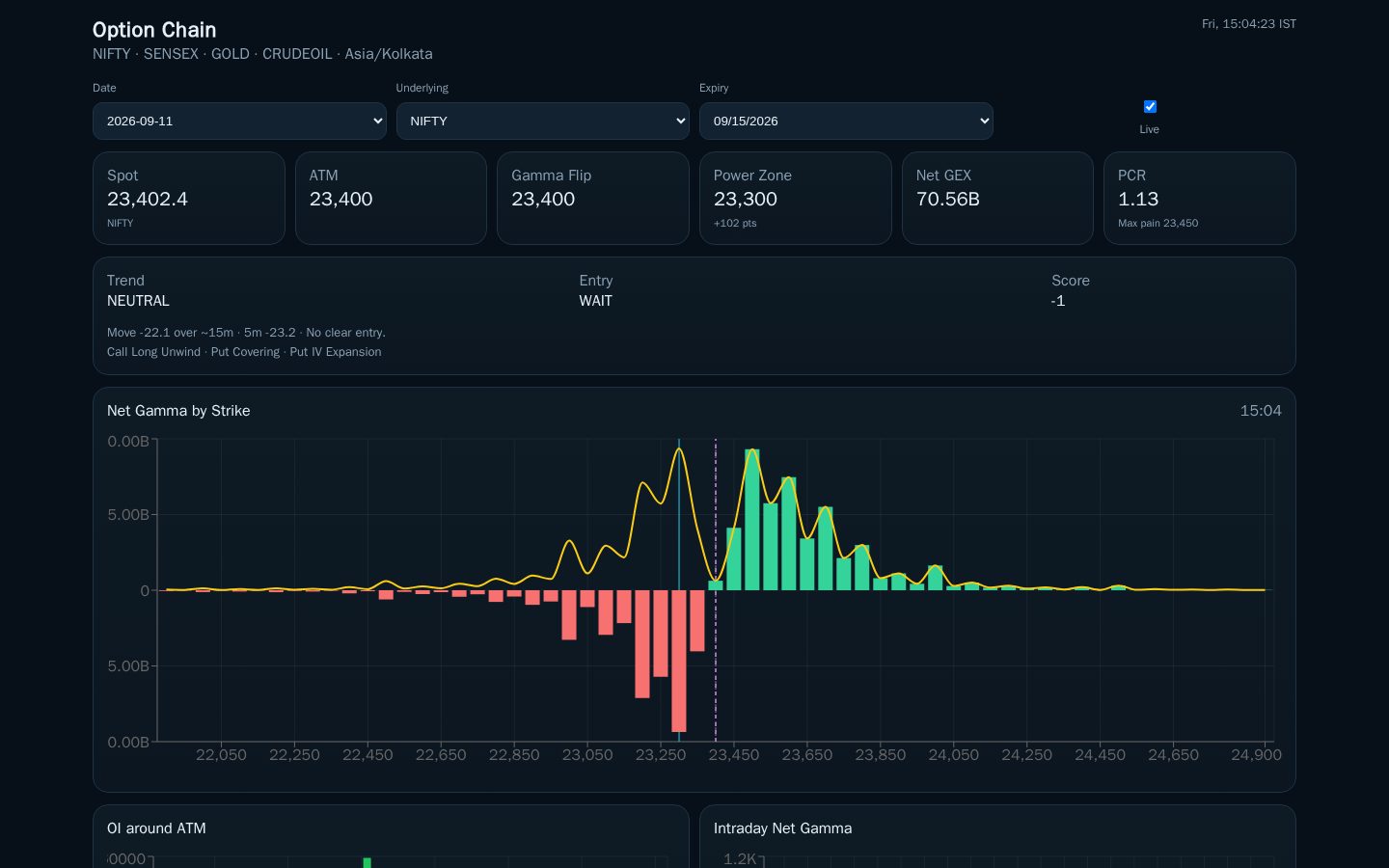The width and height of the screenshot is (1389, 868).
Task: Open the Underlying dropdown set to NIFTY
Action: (x=543, y=121)
